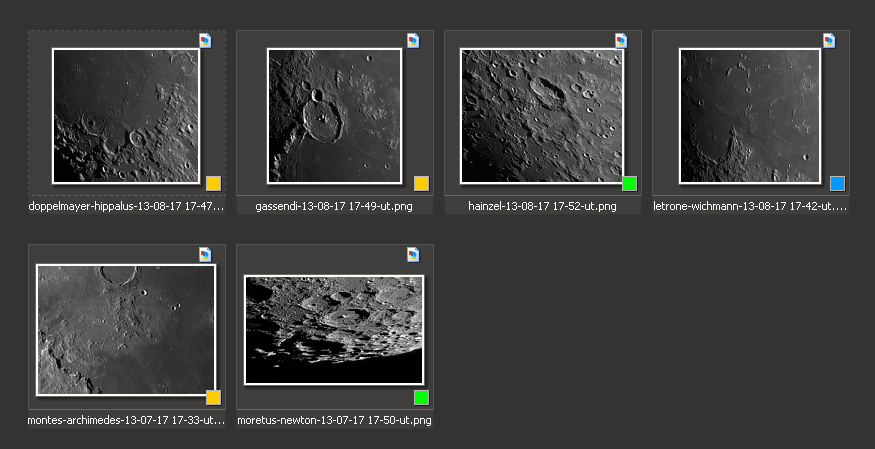The width and height of the screenshot is (875, 449).
Task: Click yellow color label on montes-archimedes
Action: coord(213,397)
